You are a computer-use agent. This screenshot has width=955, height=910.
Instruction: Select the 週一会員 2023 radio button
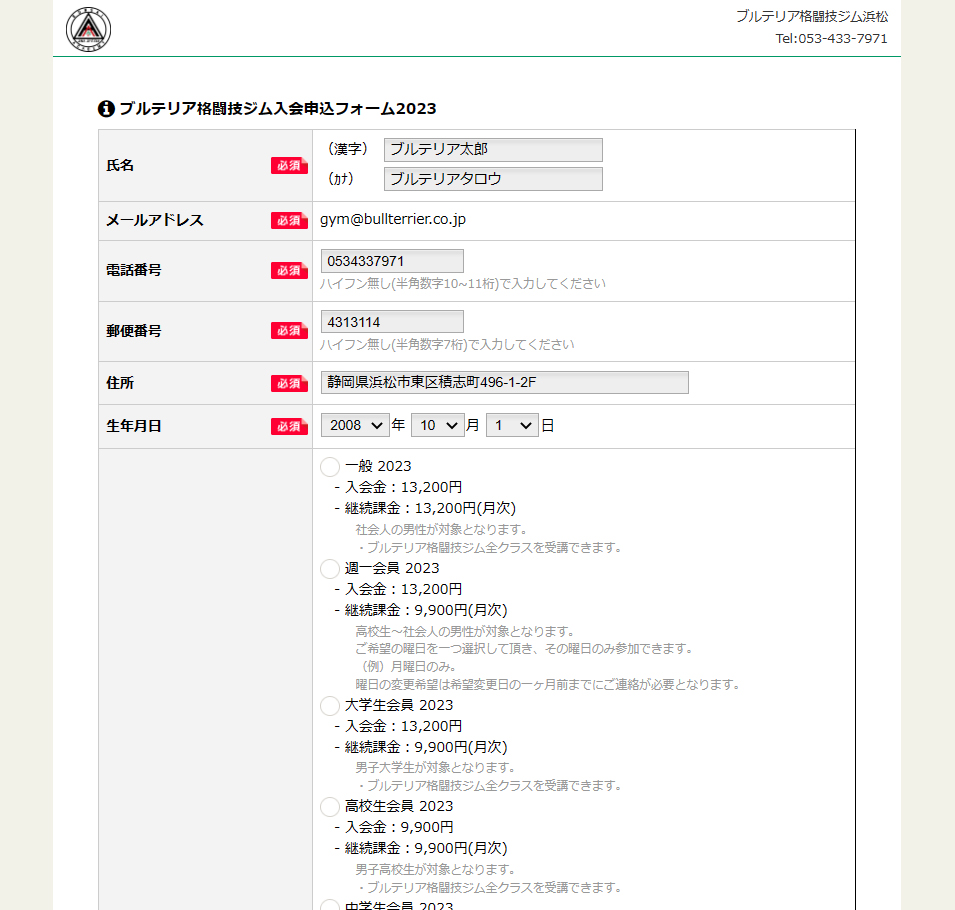(x=329, y=569)
